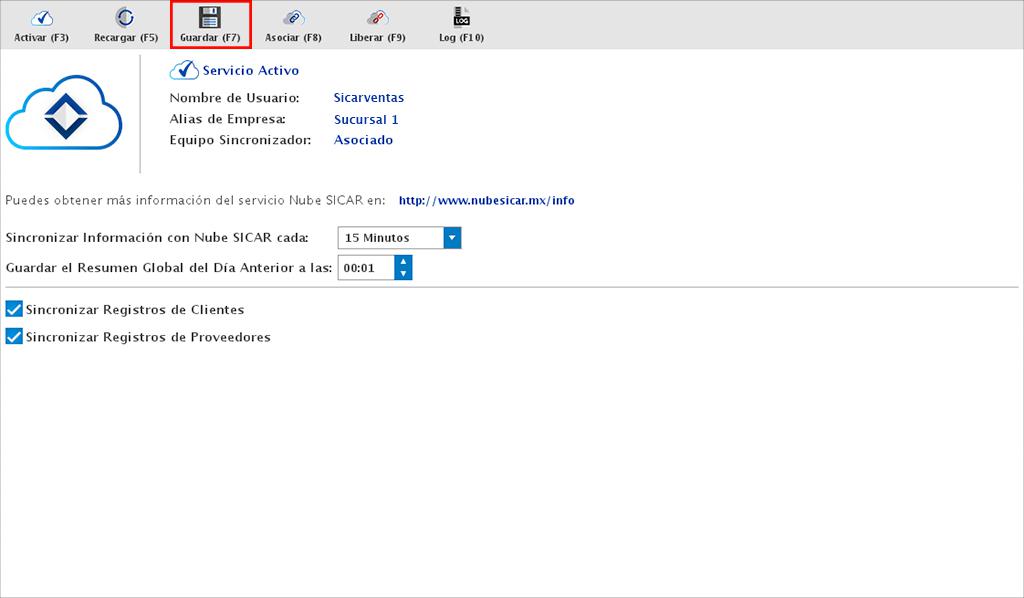
Task: Increase the Resumen Global time with up arrow
Action: 403,262
